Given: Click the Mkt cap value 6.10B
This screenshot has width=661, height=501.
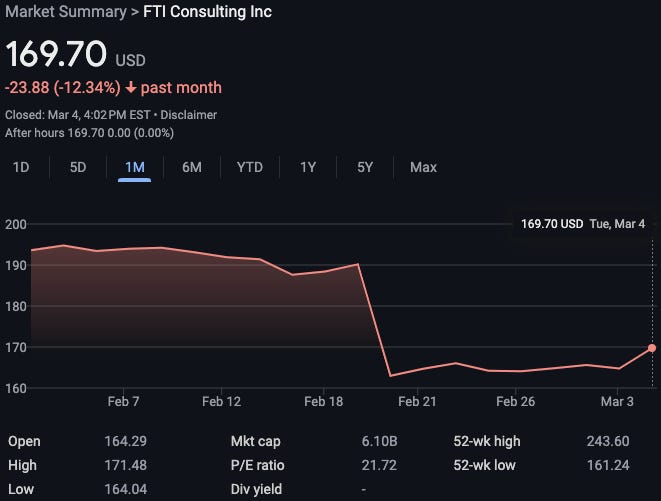Looking at the screenshot, I should pyautogui.click(x=379, y=441).
